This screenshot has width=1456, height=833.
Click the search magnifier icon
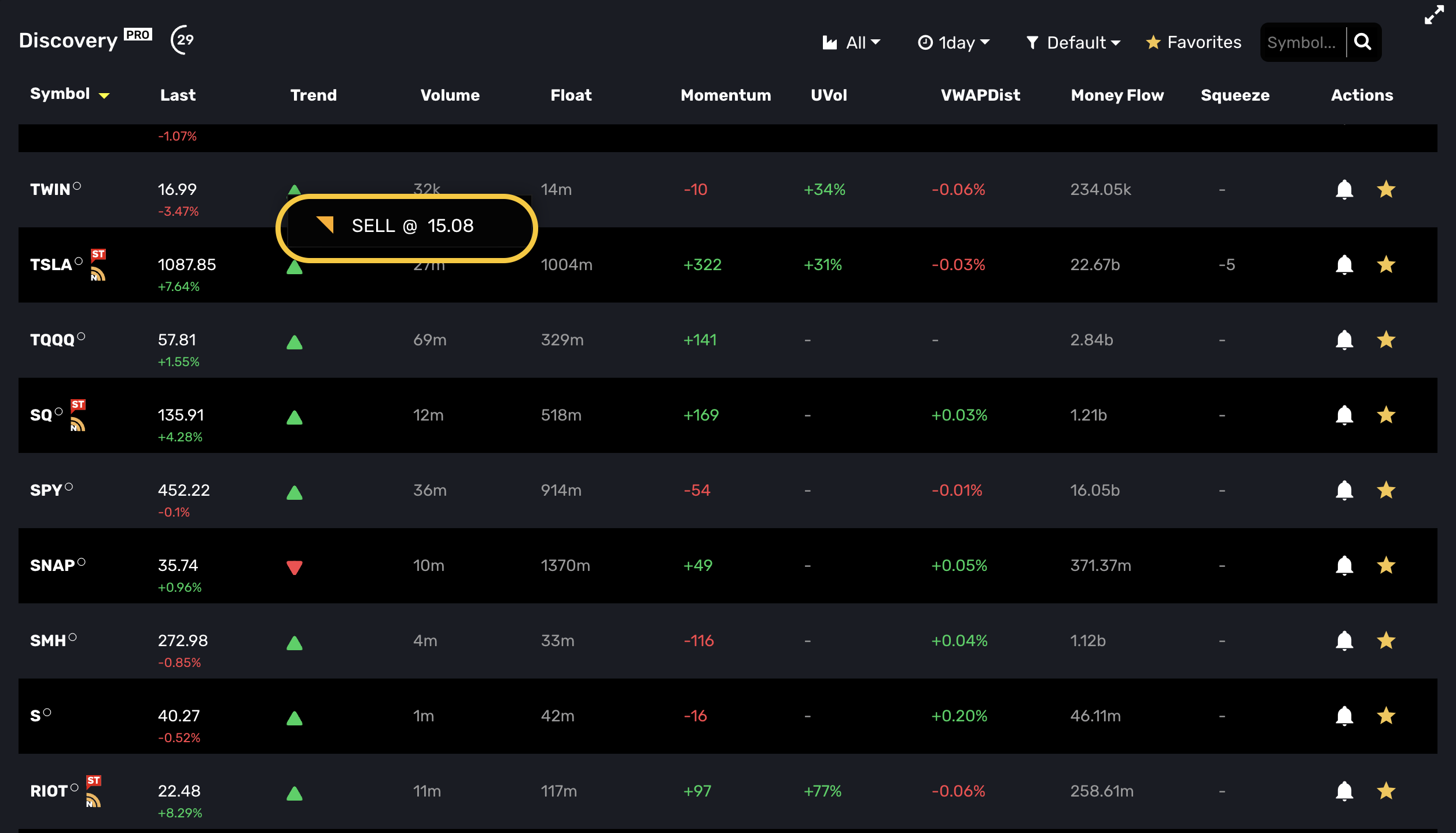coord(1363,42)
